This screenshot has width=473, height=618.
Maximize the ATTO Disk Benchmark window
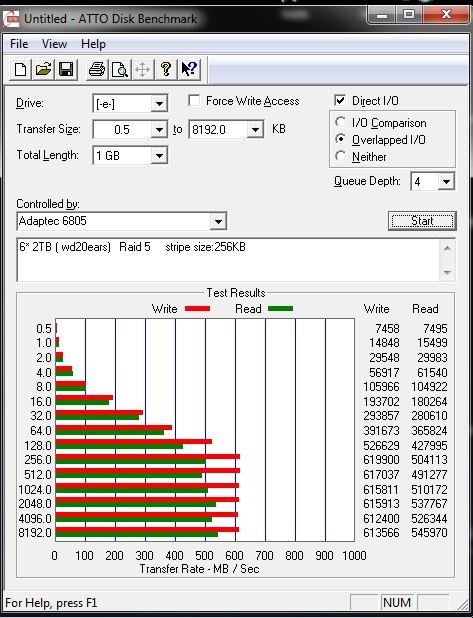pos(408,15)
